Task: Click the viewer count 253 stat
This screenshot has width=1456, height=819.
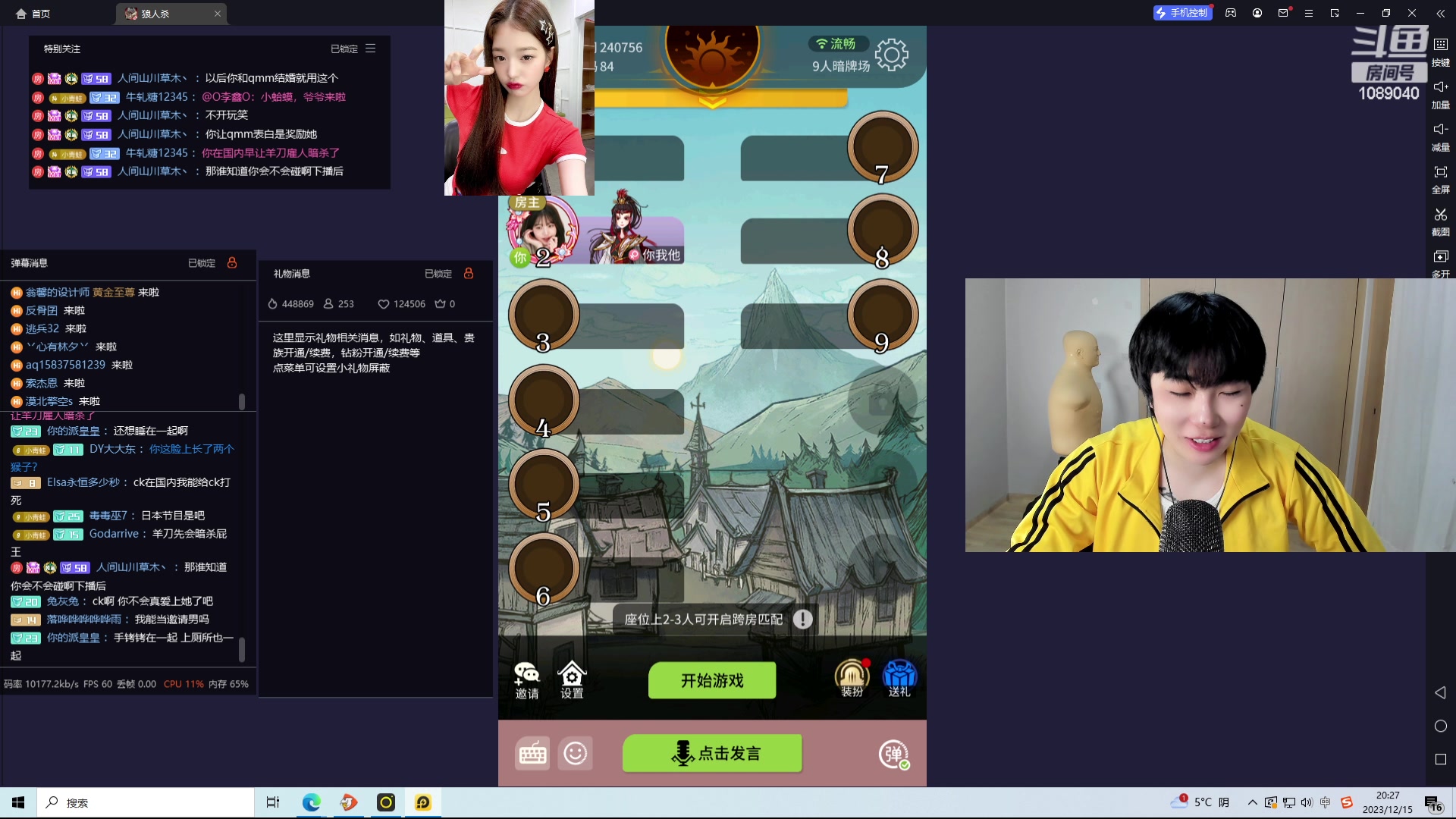Action: [339, 304]
